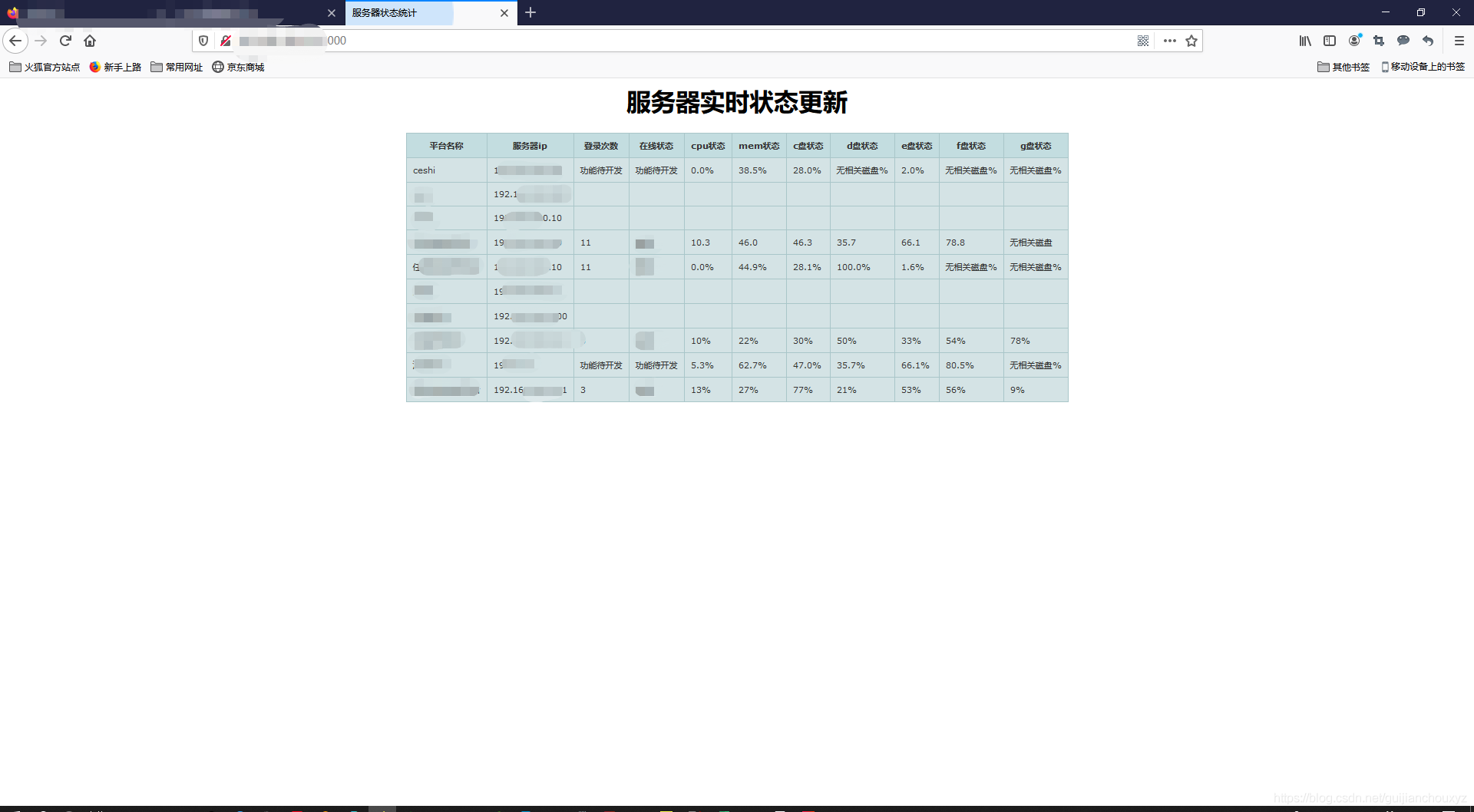Click the forward navigation arrow

[41, 41]
